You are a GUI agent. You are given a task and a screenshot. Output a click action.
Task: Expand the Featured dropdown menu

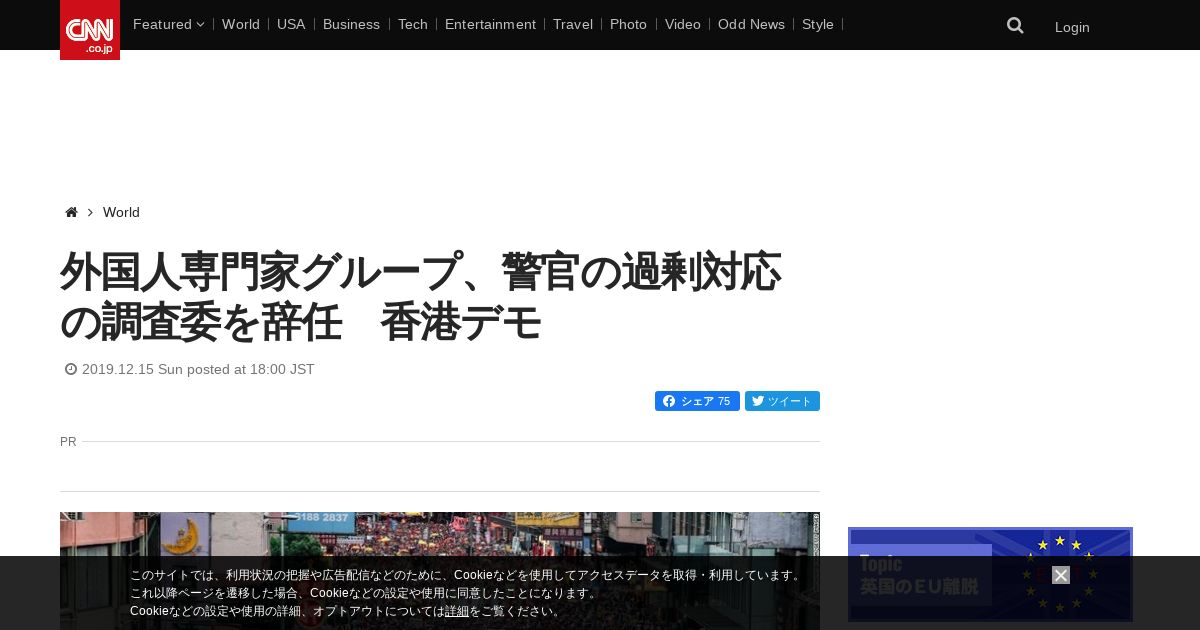point(168,24)
